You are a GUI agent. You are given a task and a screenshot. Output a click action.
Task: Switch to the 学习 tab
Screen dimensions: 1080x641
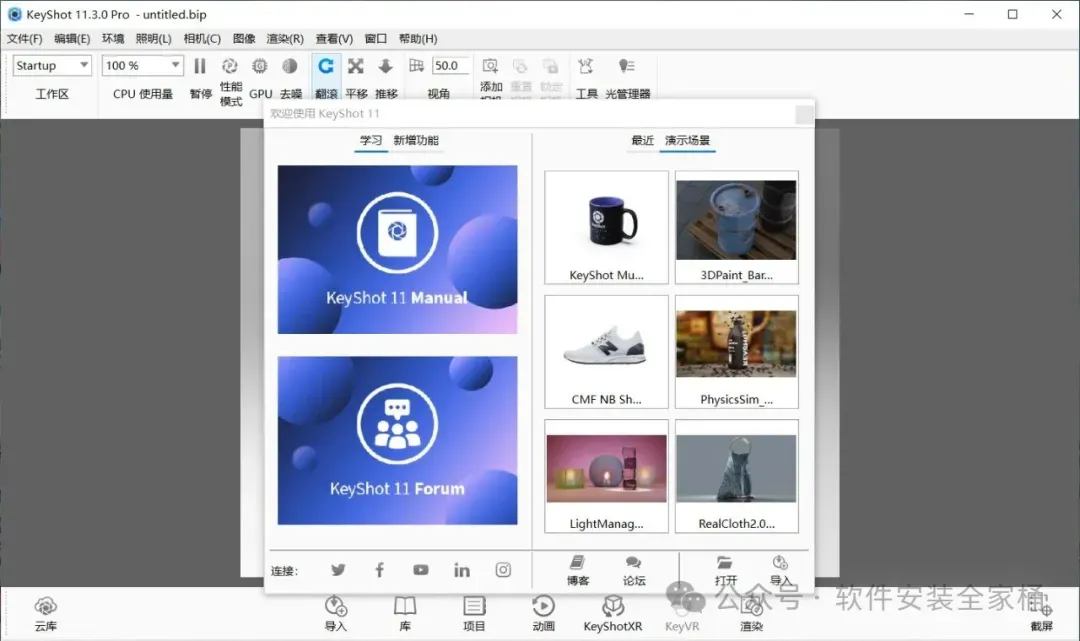click(371, 140)
